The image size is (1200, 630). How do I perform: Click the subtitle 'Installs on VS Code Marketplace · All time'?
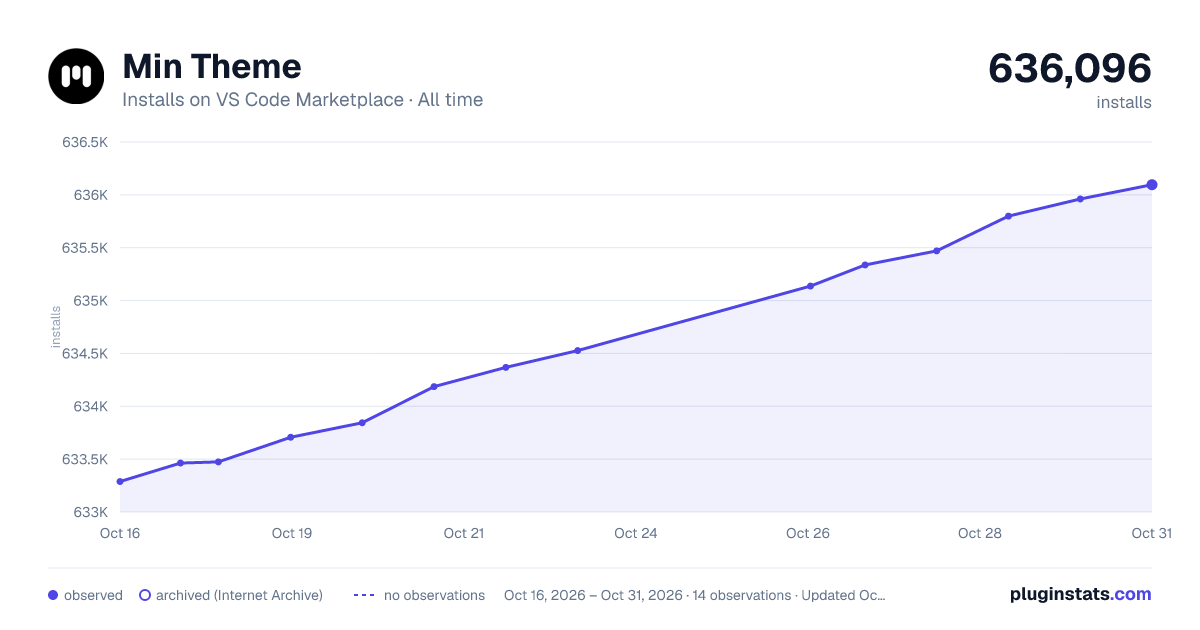(303, 100)
